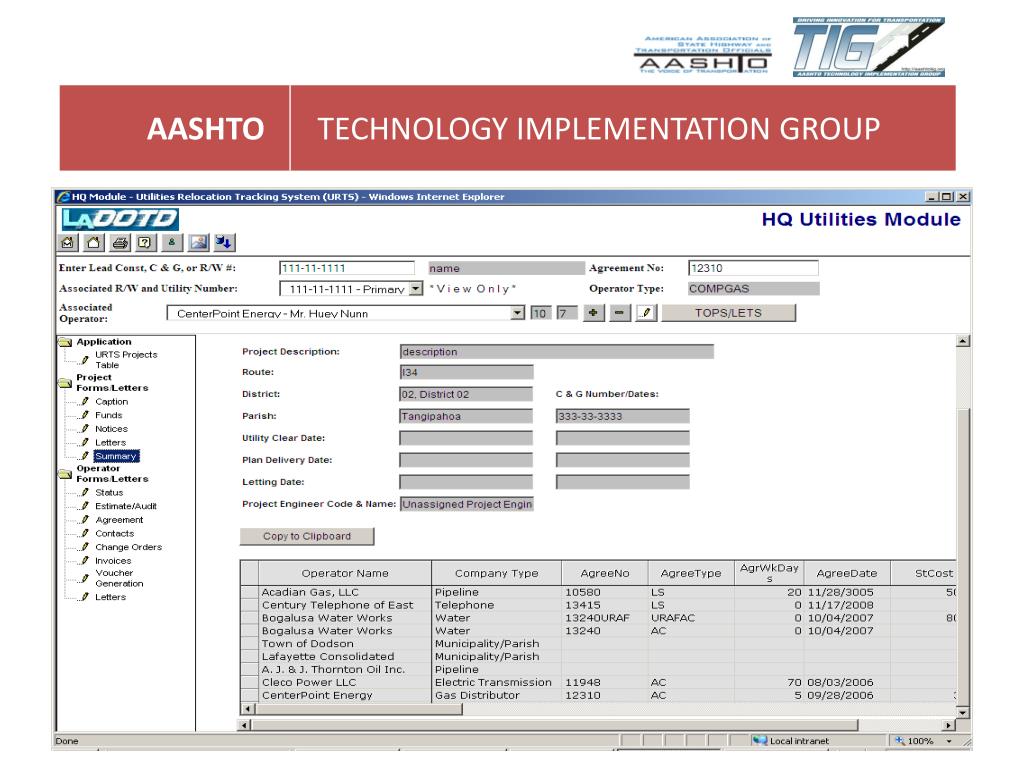Click the mail envelope toolbar icon
Viewport: 1024px width, 768px height.
coord(67,243)
